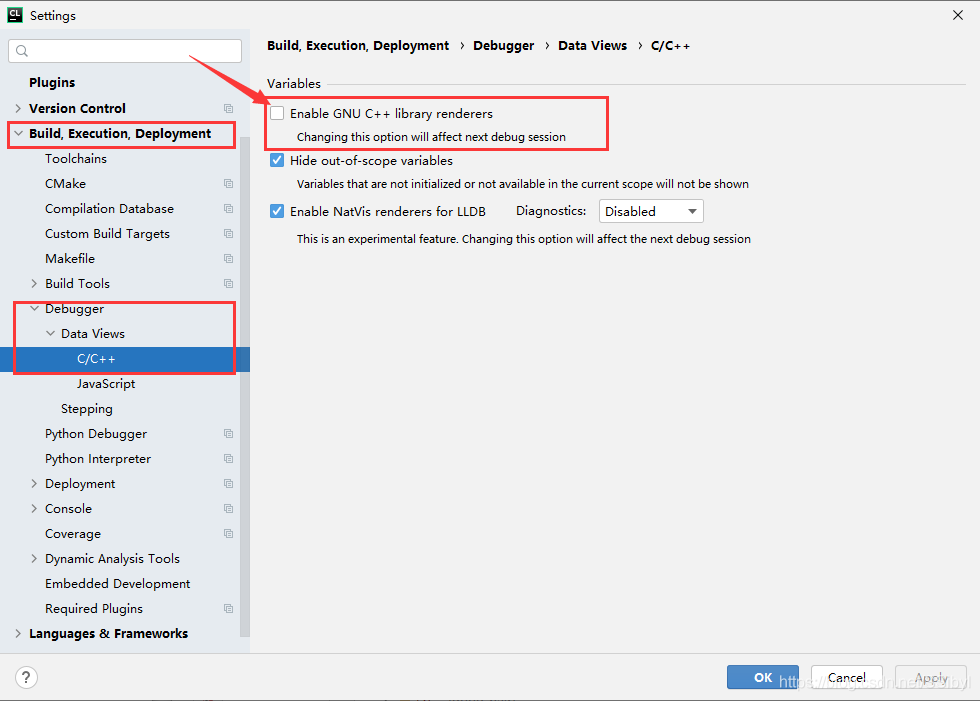980x701 pixels.
Task: Click the project-level icon beside Coverage
Action: pos(229,534)
